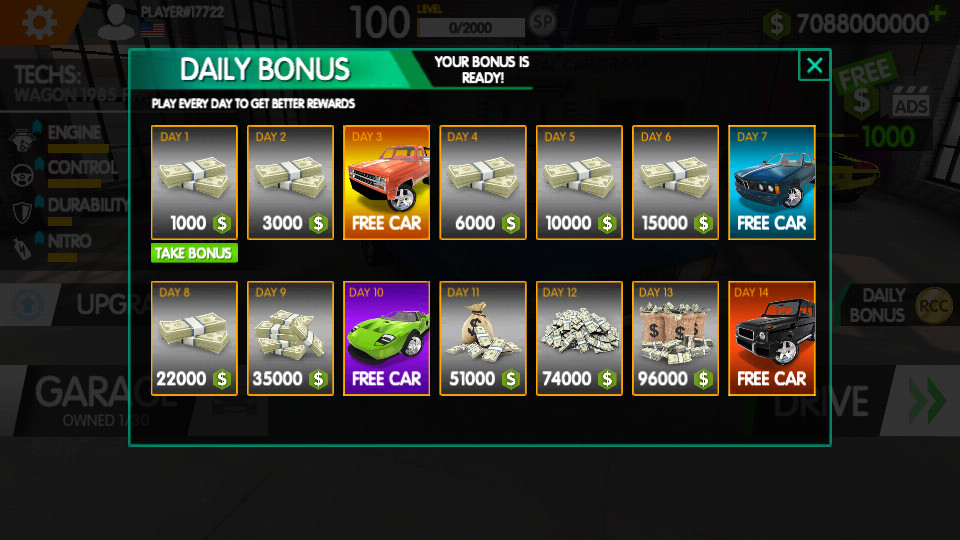Select the Day 3 free orange truck

[x=386, y=182]
